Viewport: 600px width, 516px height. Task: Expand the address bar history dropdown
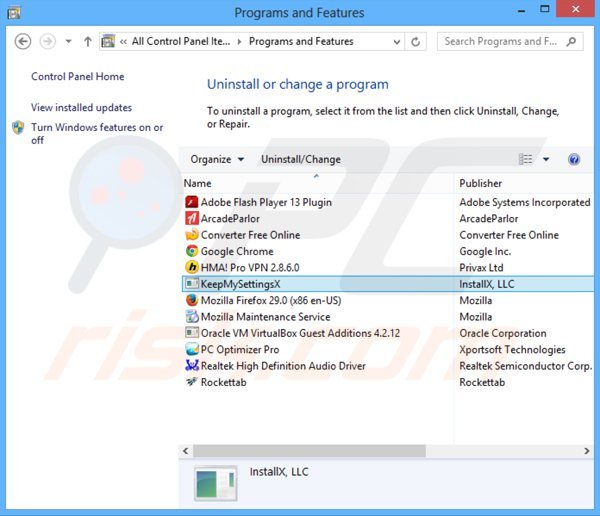coord(397,42)
